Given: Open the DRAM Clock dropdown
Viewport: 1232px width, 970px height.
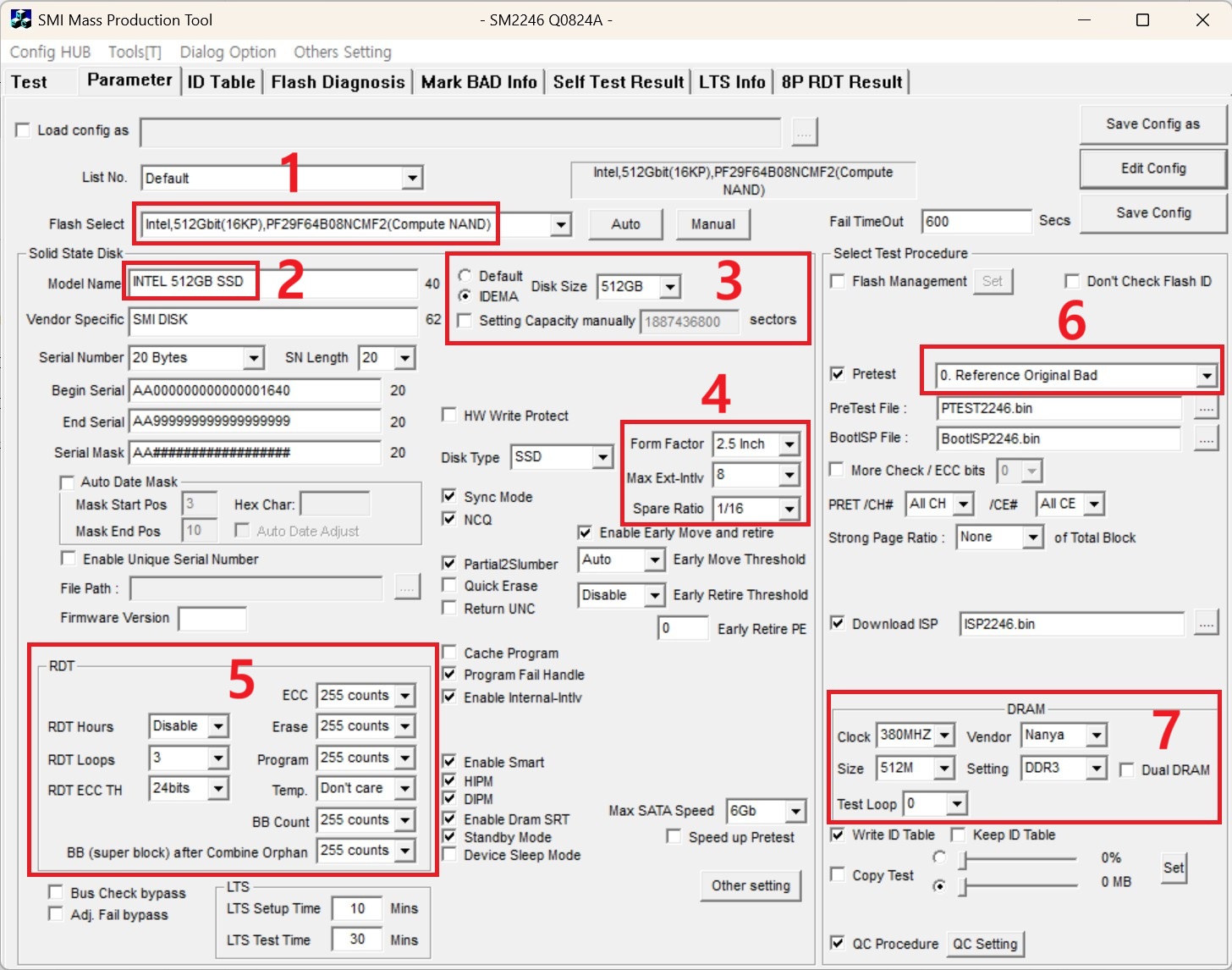Looking at the screenshot, I should [945, 735].
